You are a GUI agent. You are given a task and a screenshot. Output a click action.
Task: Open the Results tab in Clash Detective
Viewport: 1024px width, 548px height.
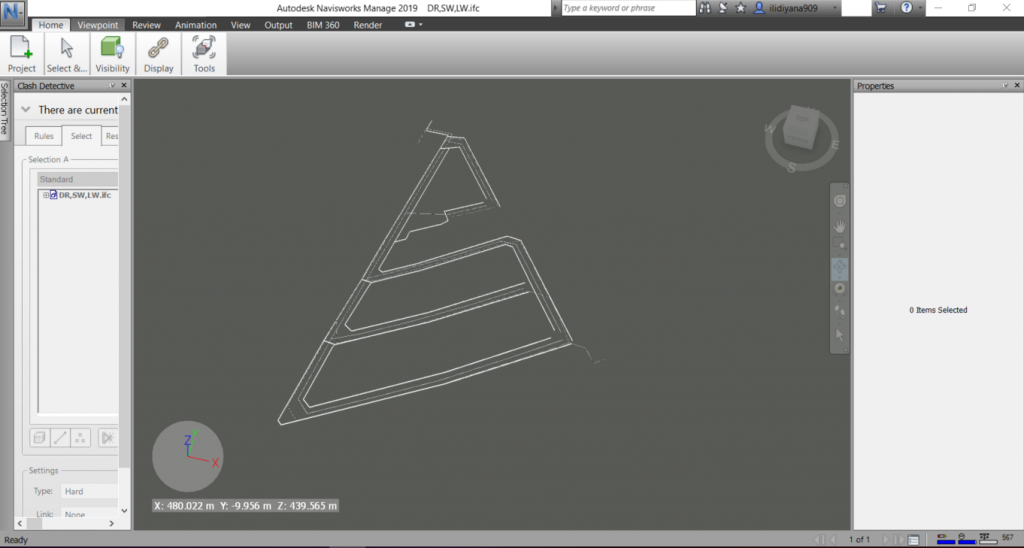(110, 136)
